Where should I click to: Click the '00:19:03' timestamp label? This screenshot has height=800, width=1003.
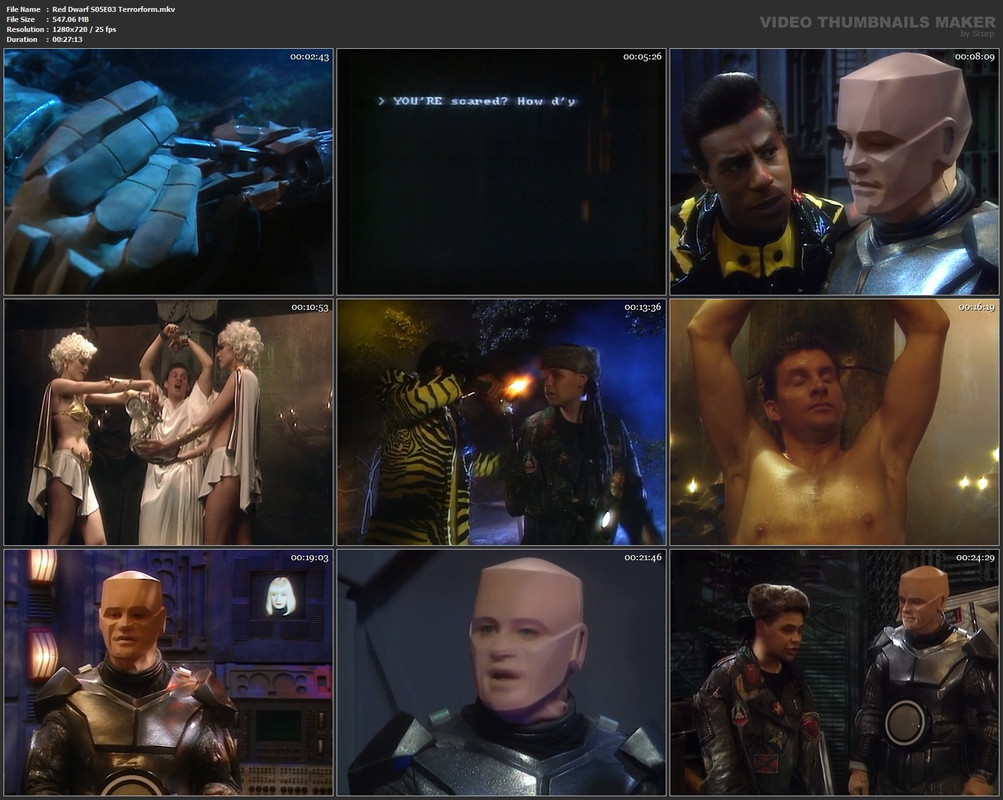tap(310, 558)
